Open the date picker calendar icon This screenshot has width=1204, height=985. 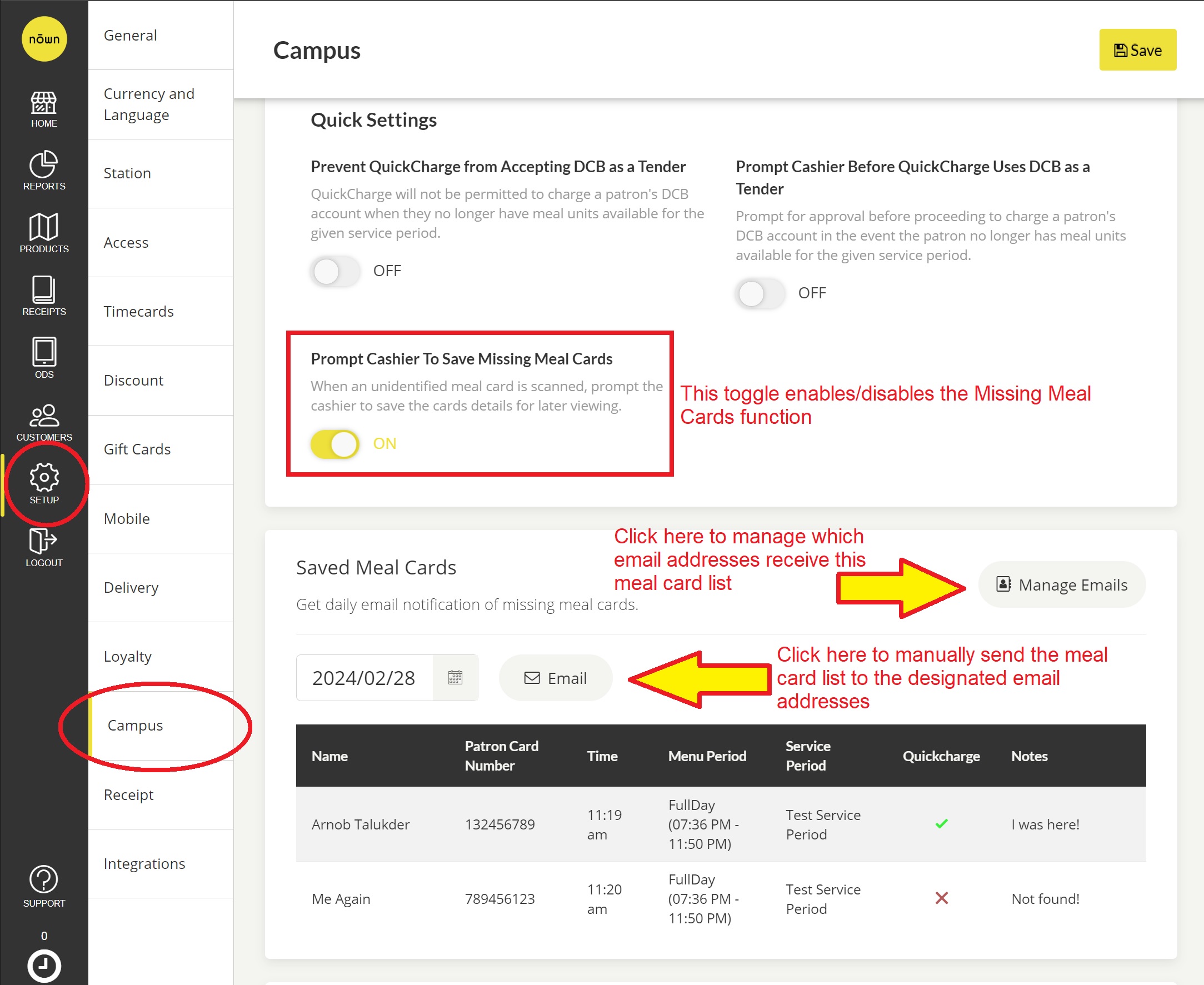pyautogui.click(x=455, y=677)
